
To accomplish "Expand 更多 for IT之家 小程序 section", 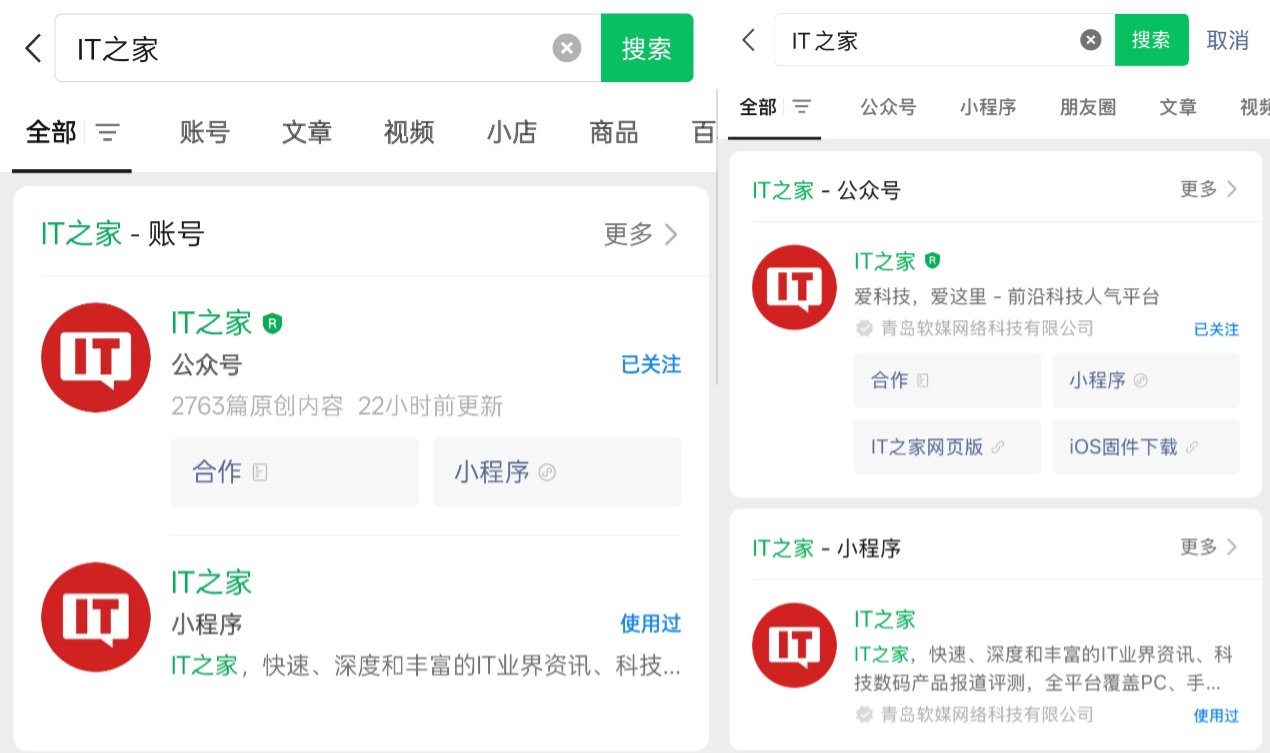I will tap(1208, 547).
